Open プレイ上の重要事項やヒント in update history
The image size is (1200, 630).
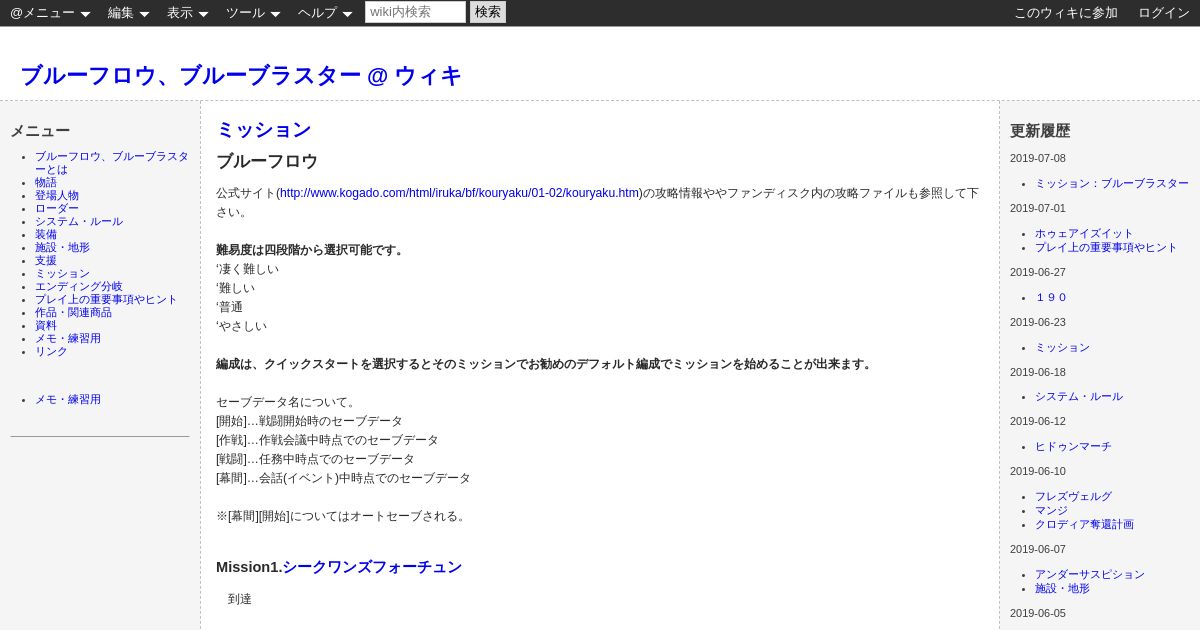click(1106, 248)
